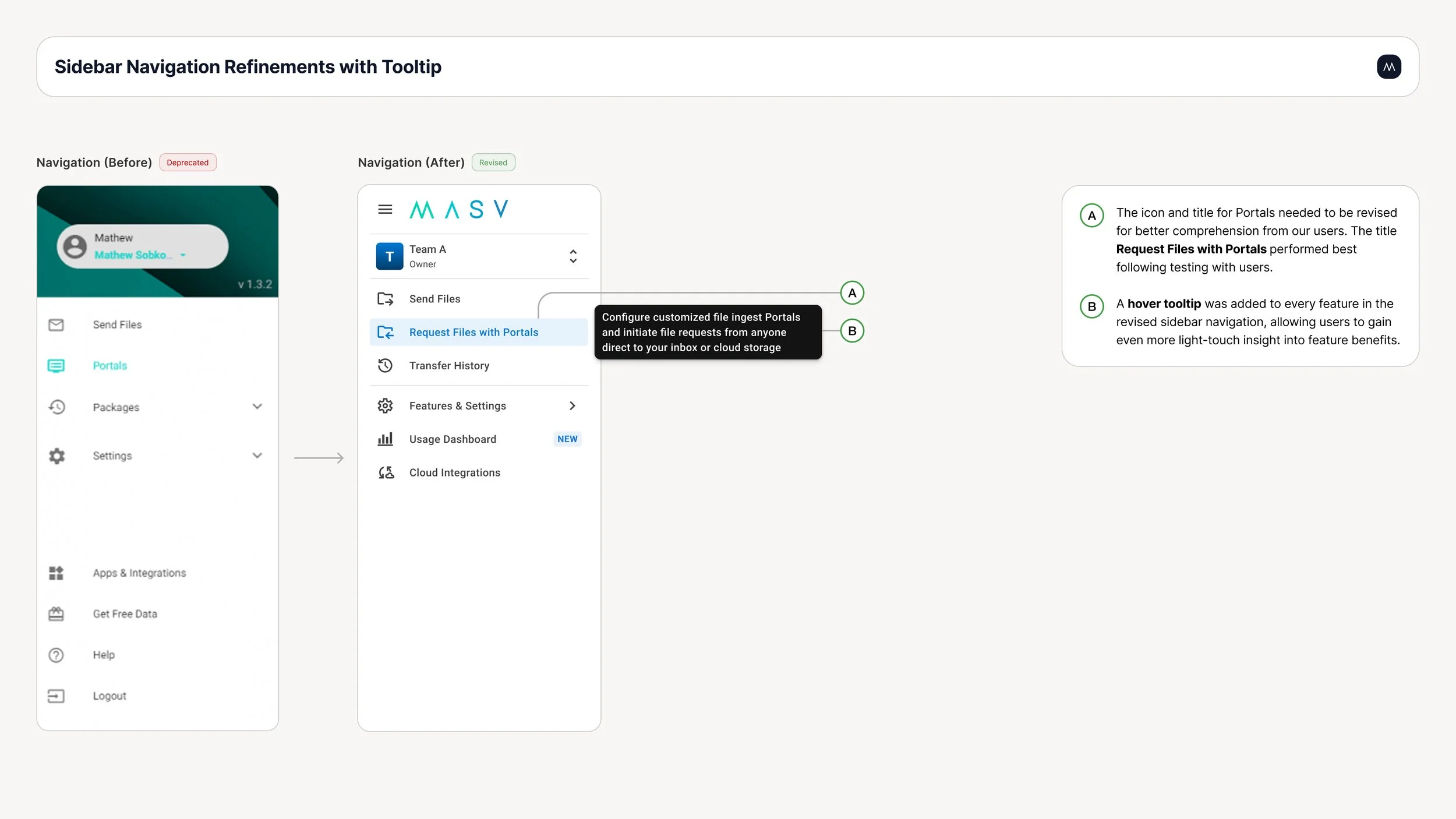
Task: Click the Apps & Integrations grid icon
Action: coord(56,573)
